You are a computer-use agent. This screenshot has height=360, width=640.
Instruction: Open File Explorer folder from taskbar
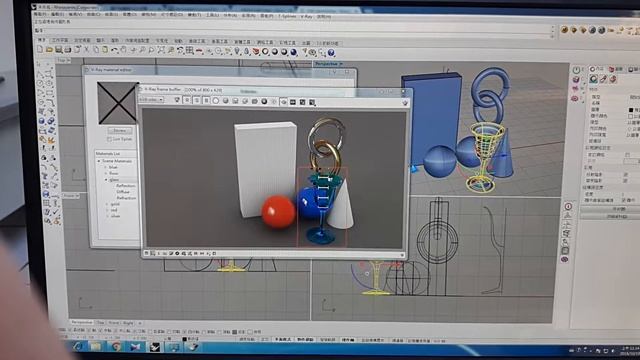click(x=96, y=347)
